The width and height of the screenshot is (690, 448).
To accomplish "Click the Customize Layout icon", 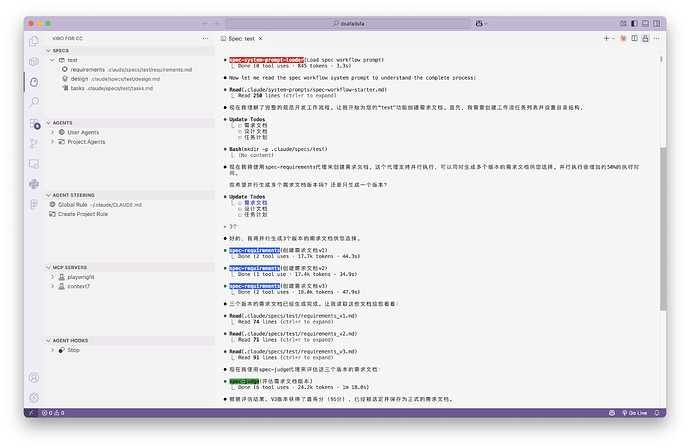I will [623, 23].
